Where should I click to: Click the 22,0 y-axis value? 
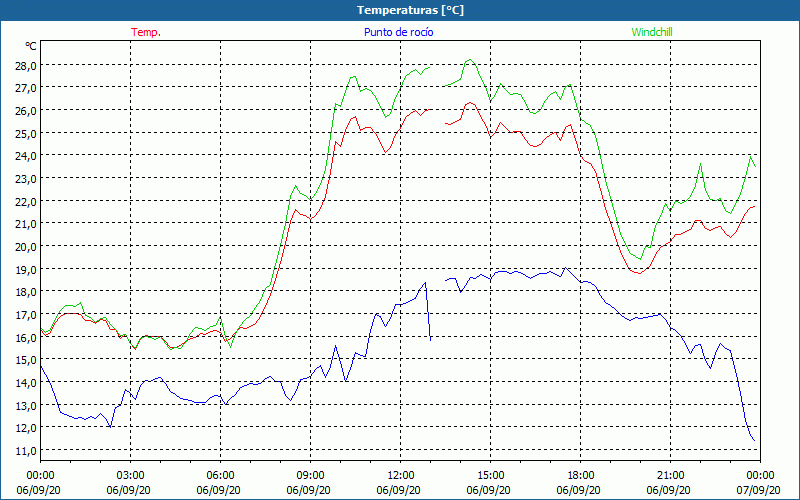(27, 201)
